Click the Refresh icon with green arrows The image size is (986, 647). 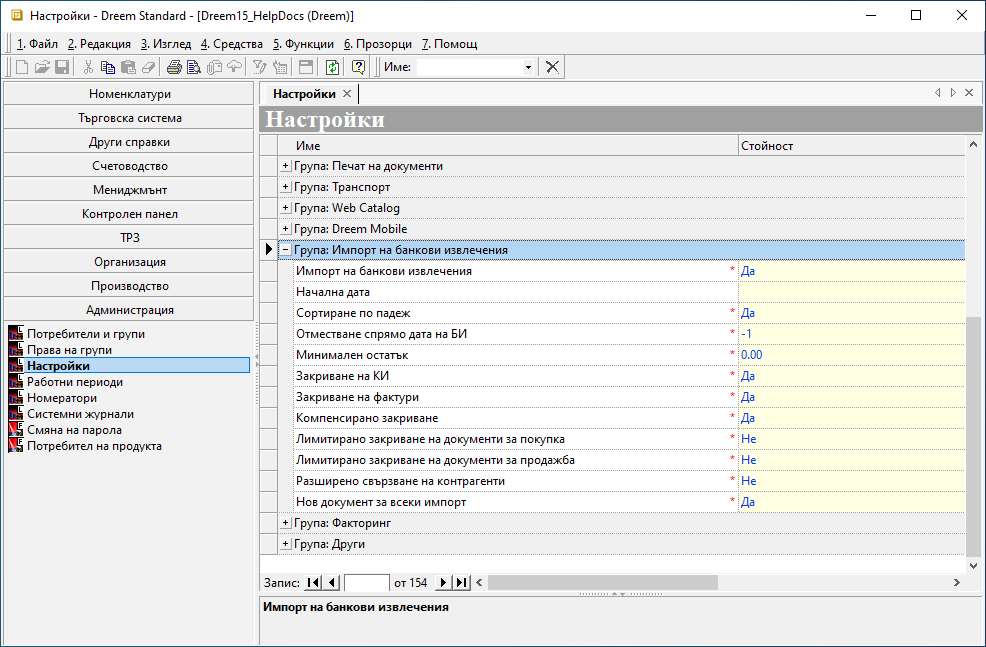[x=332, y=67]
